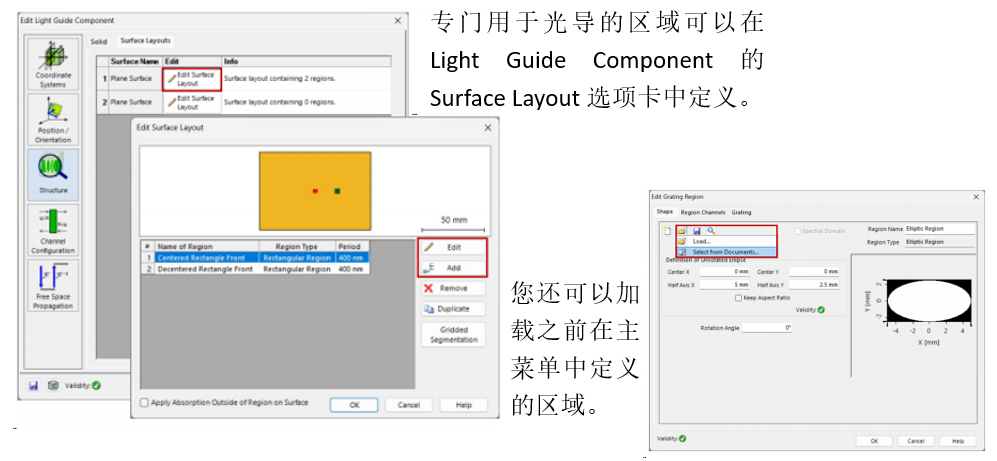Click the Rotation Angle input field
The height and width of the screenshot is (461, 997).
click(767, 327)
